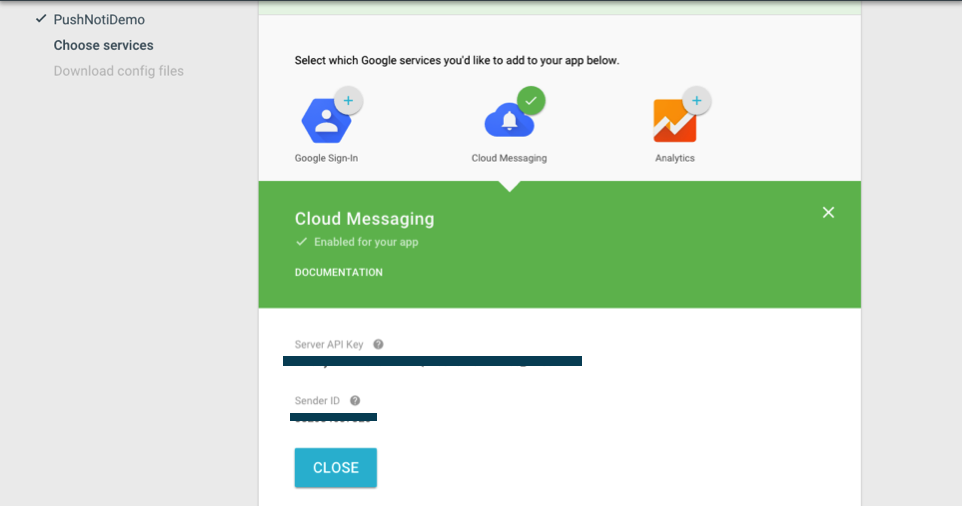Toggle green checkmark badge on Cloud Messaging

point(531,101)
